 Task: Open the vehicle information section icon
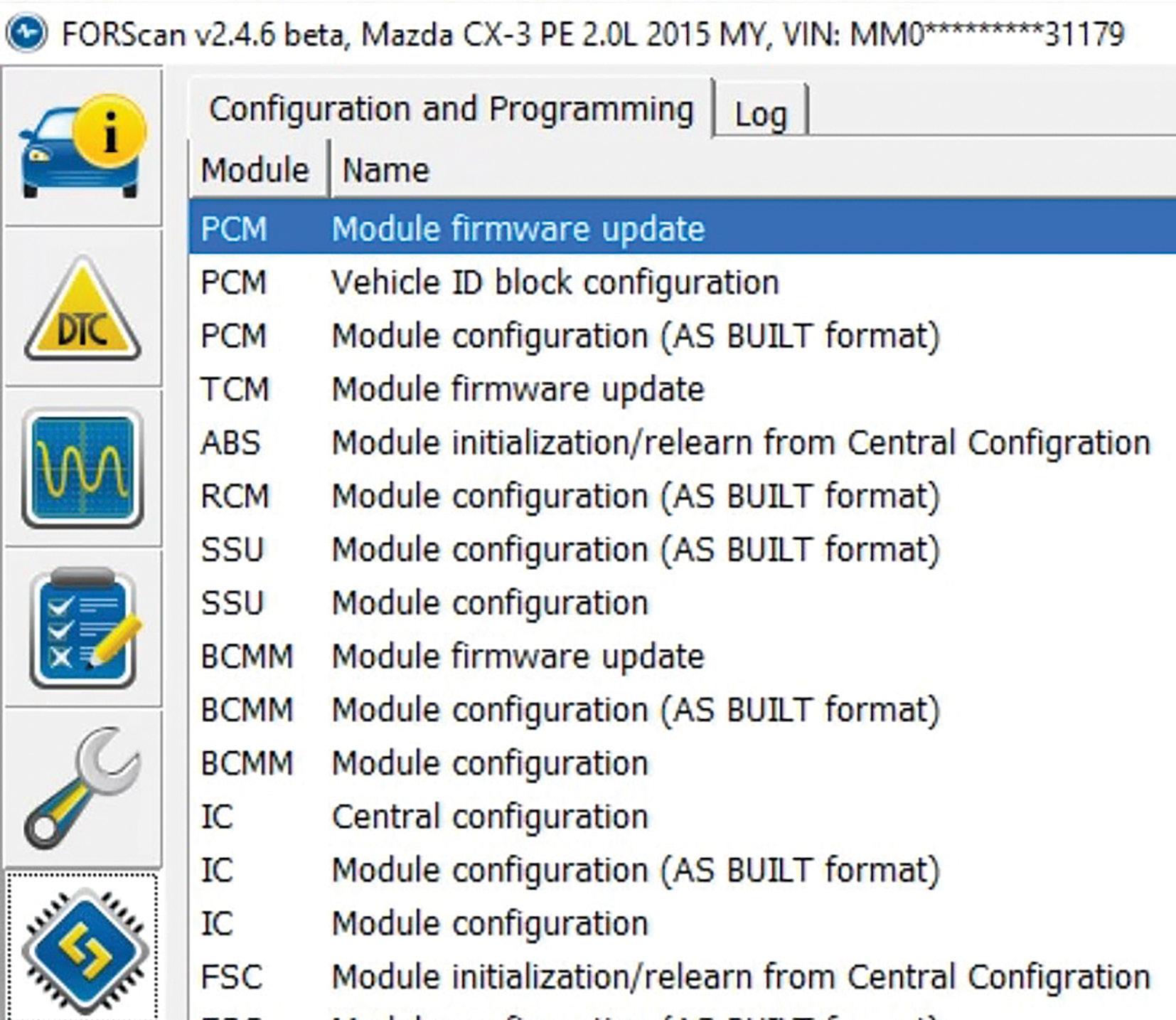(x=82, y=147)
